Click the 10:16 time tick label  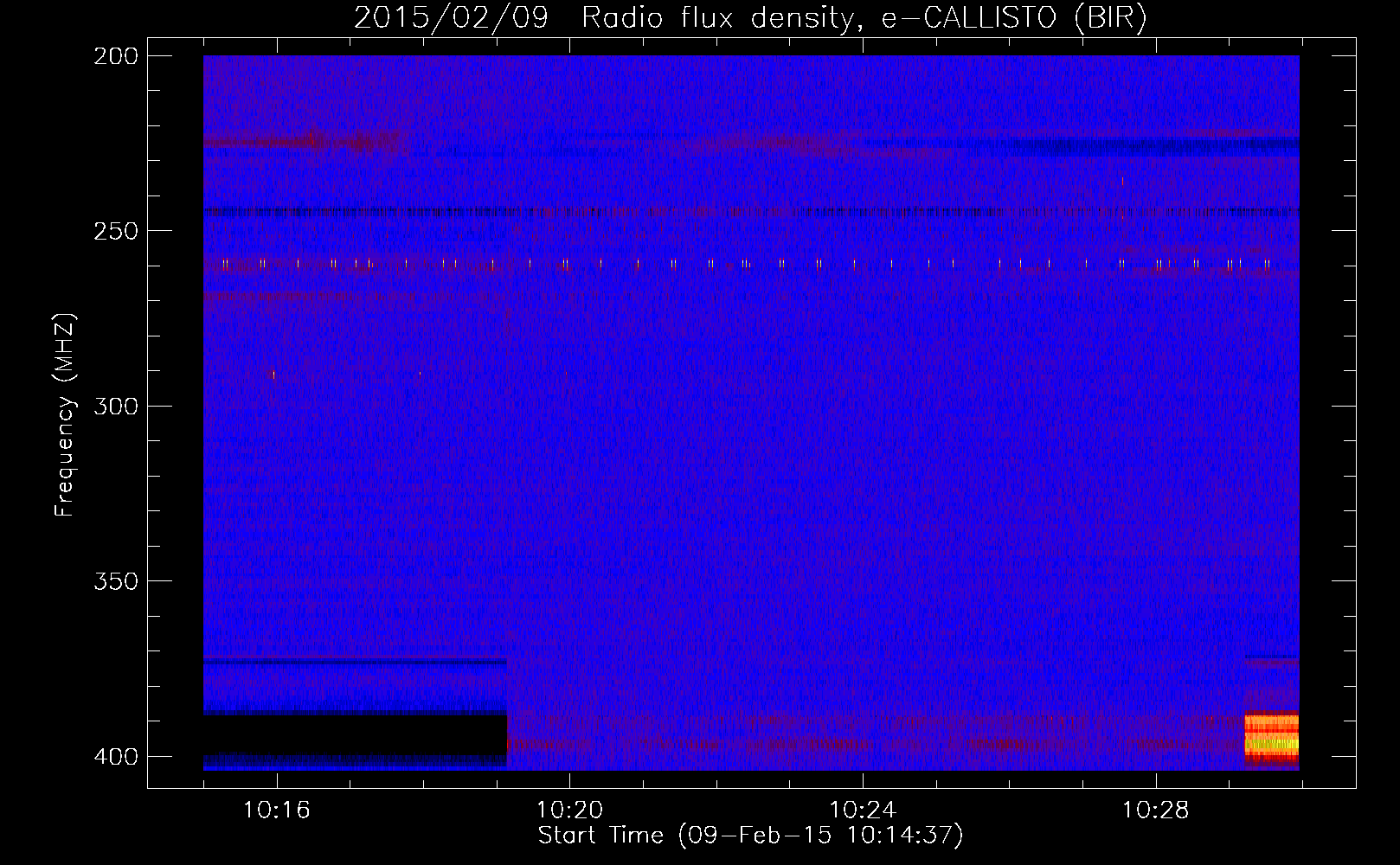click(277, 811)
